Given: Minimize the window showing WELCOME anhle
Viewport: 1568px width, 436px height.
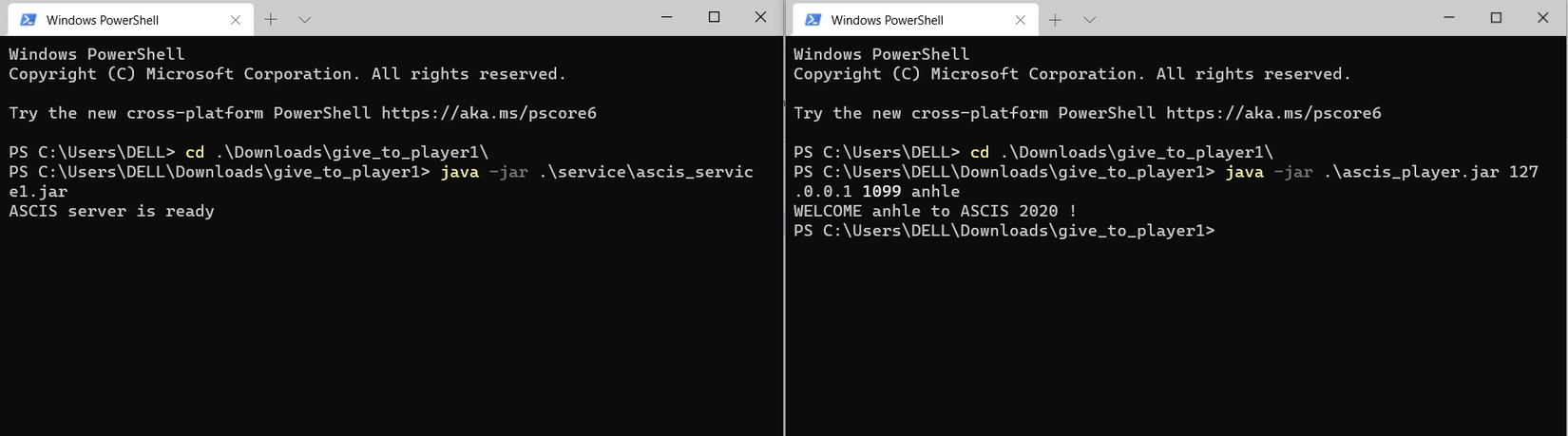Looking at the screenshot, I should tap(1449, 17).
